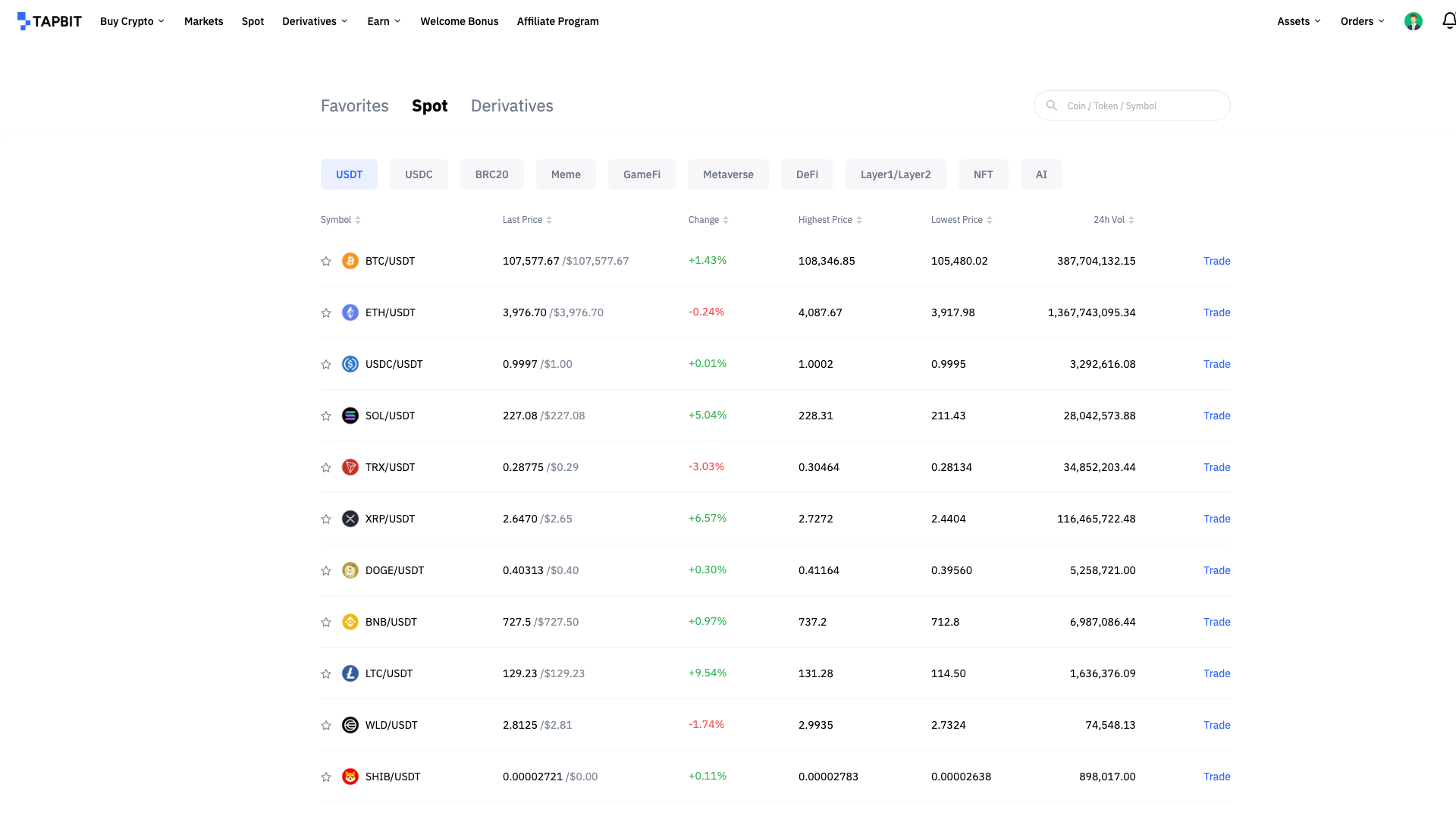The width and height of the screenshot is (1456, 819).
Task: Open Markets in top navigation
Action: pos(203,21)
